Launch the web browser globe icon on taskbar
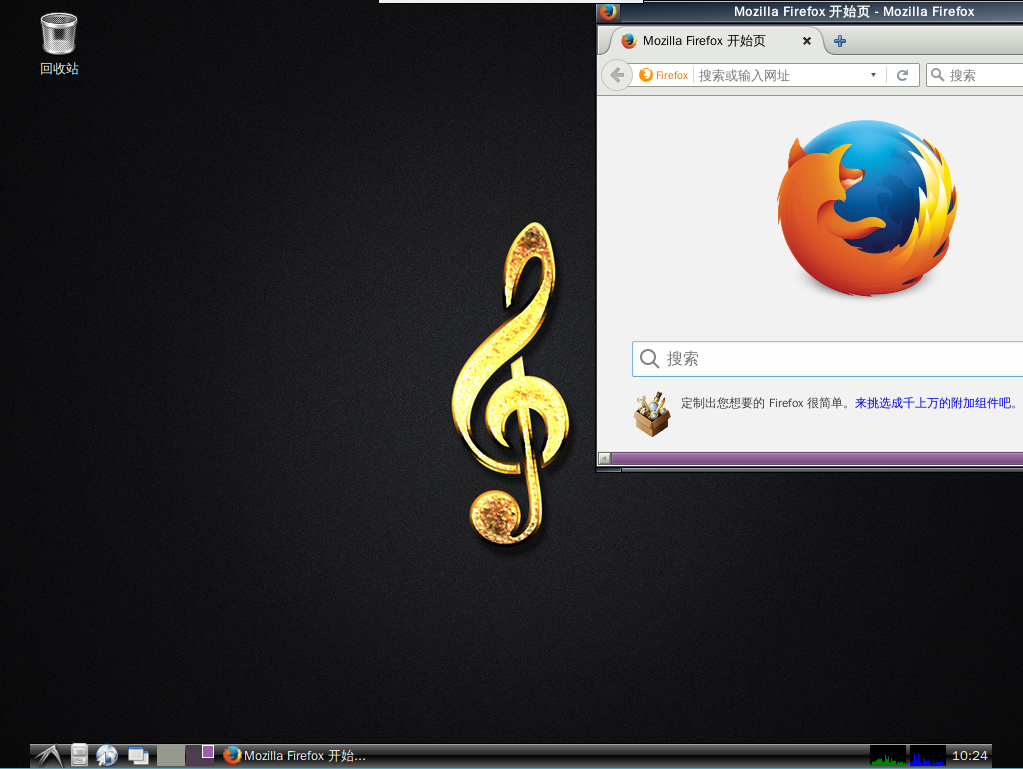Viewport: 1023px width, 769px height. tap(107, 755)
